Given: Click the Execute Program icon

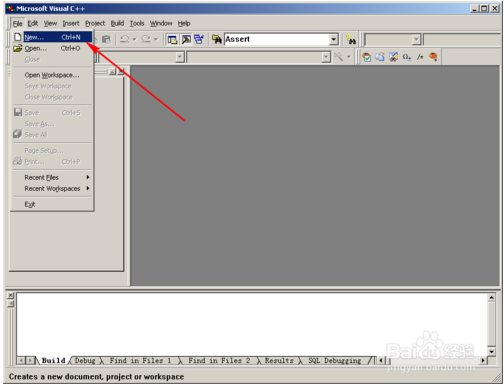Looking at the screenshot, I should pyautogui.click(x=406, y=57).
